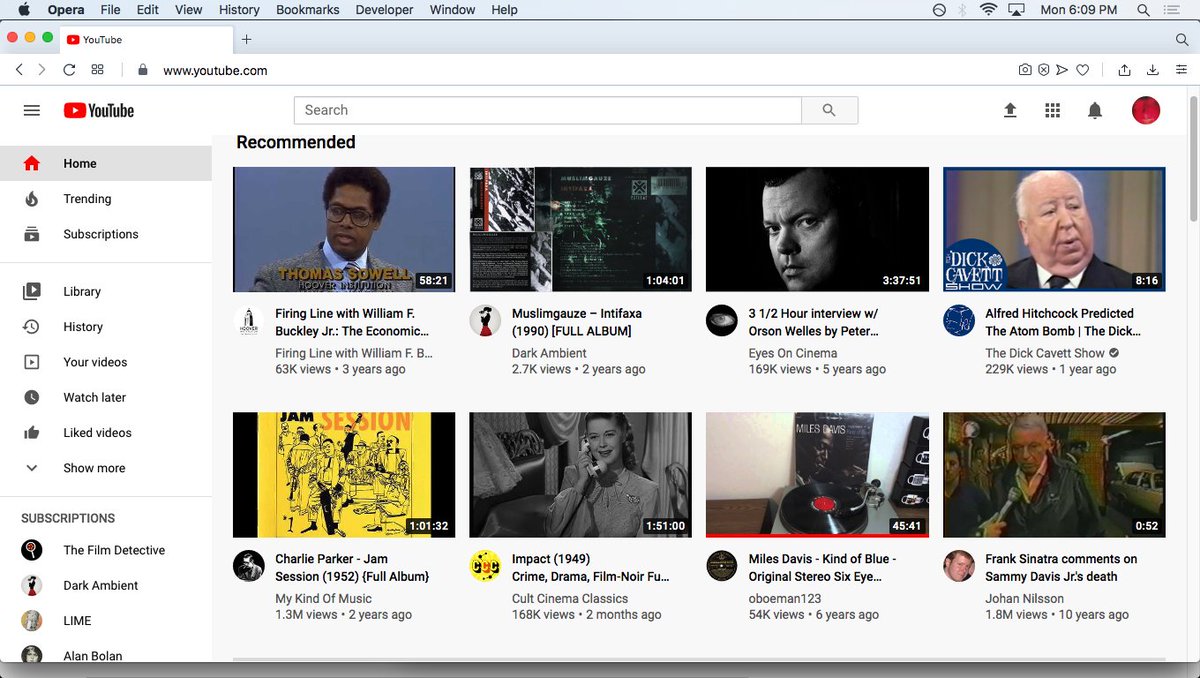This screenshot has height=678, width=1200.
Task: Open Frank Sinatra comments video thumbnail
Action: click(x=1054, y=475)
